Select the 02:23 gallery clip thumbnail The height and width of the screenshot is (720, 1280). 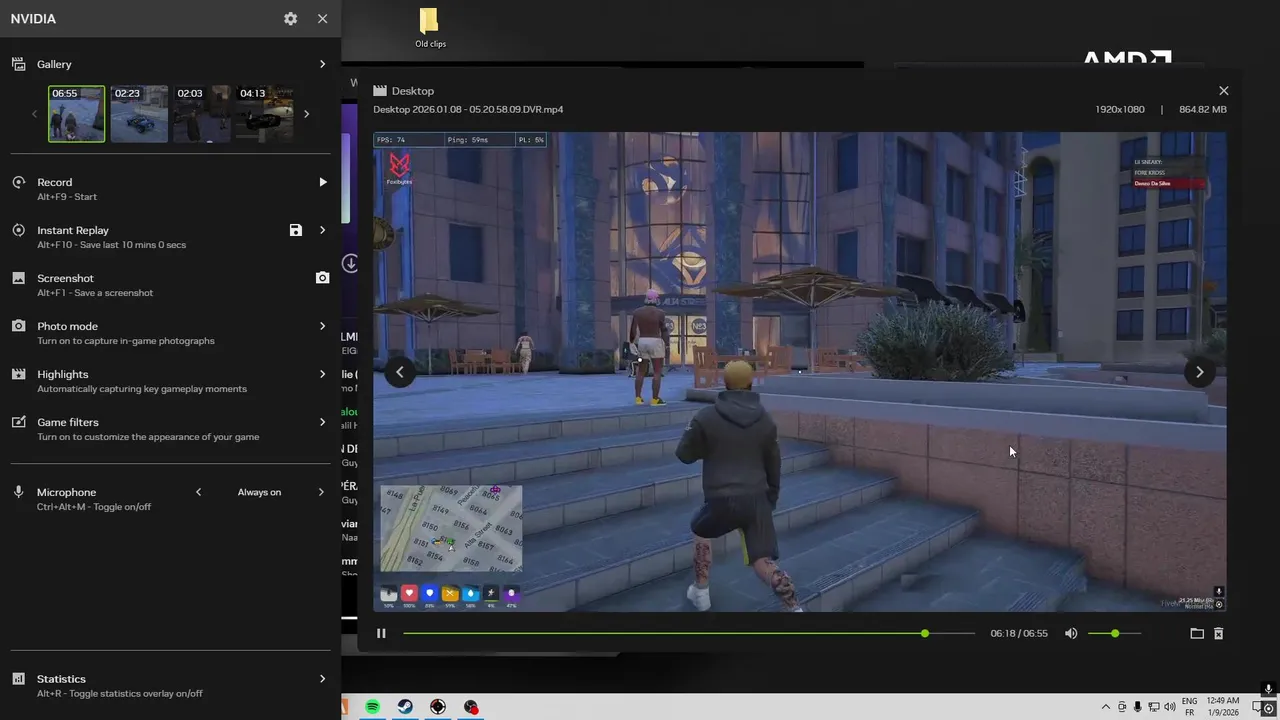coord(139,114)
